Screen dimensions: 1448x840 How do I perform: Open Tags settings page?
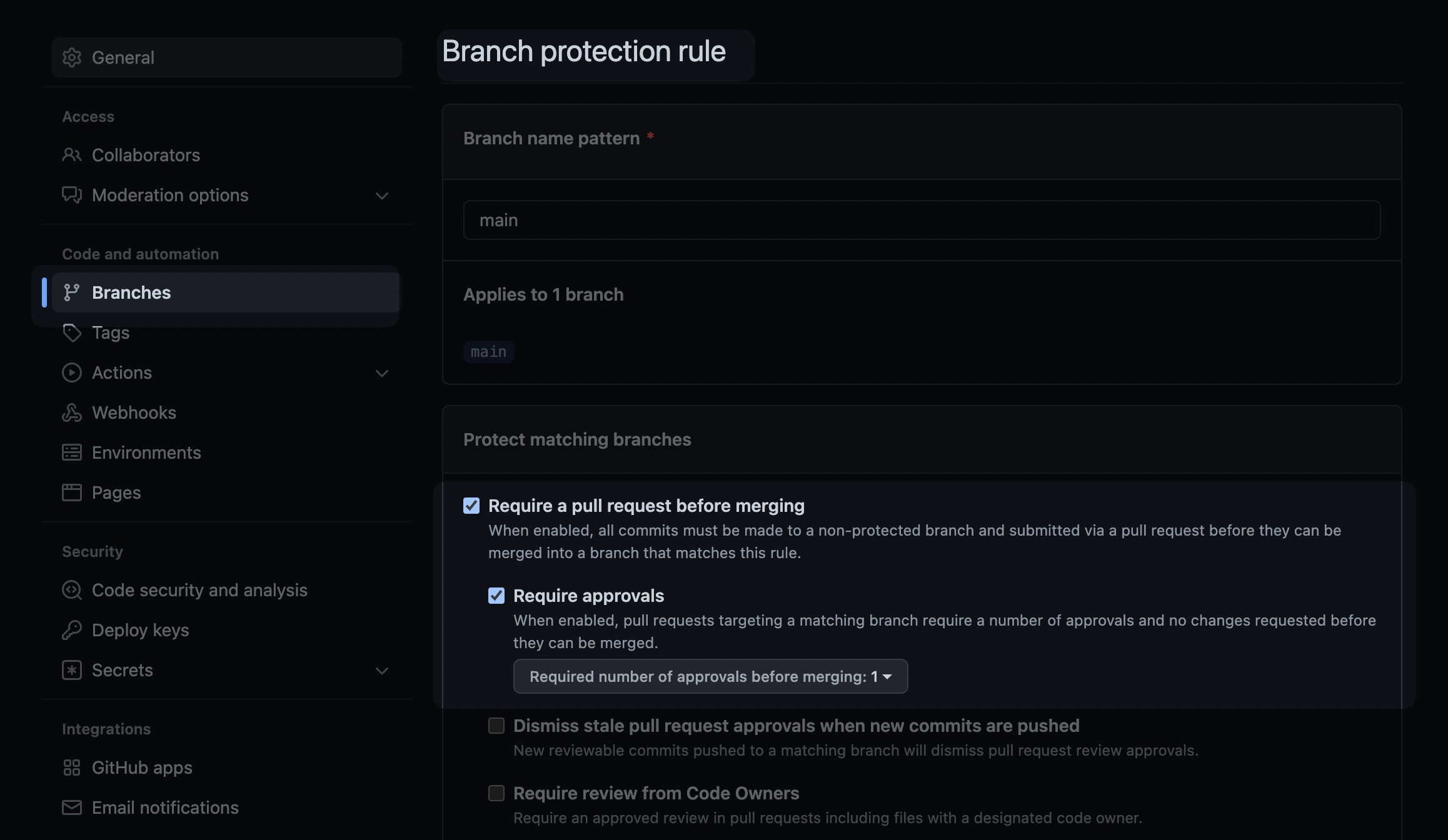227,332
